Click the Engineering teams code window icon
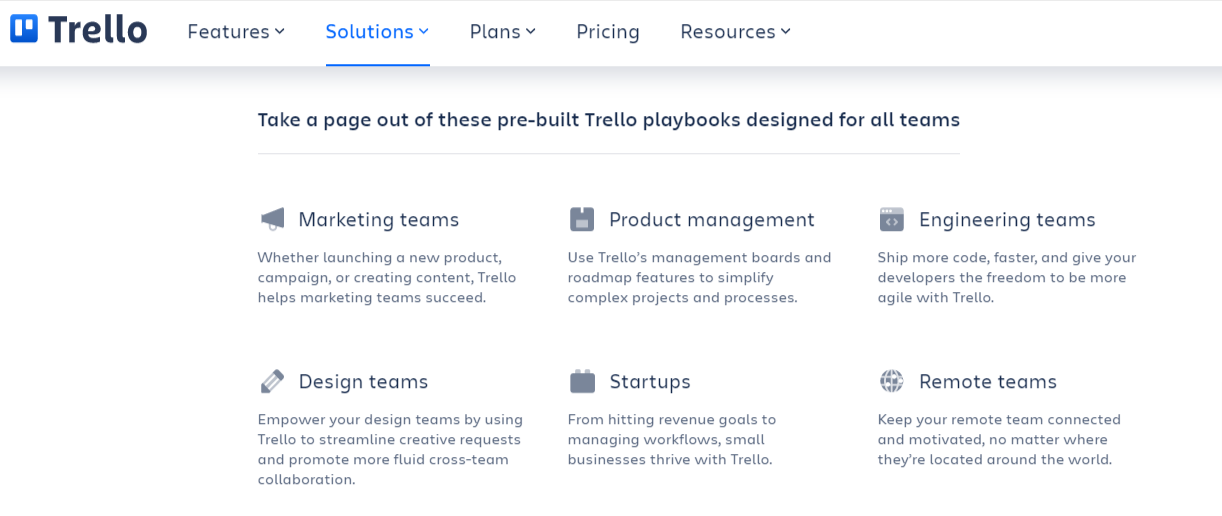This screenshot has width=1222, height=516. click(892, 219)
